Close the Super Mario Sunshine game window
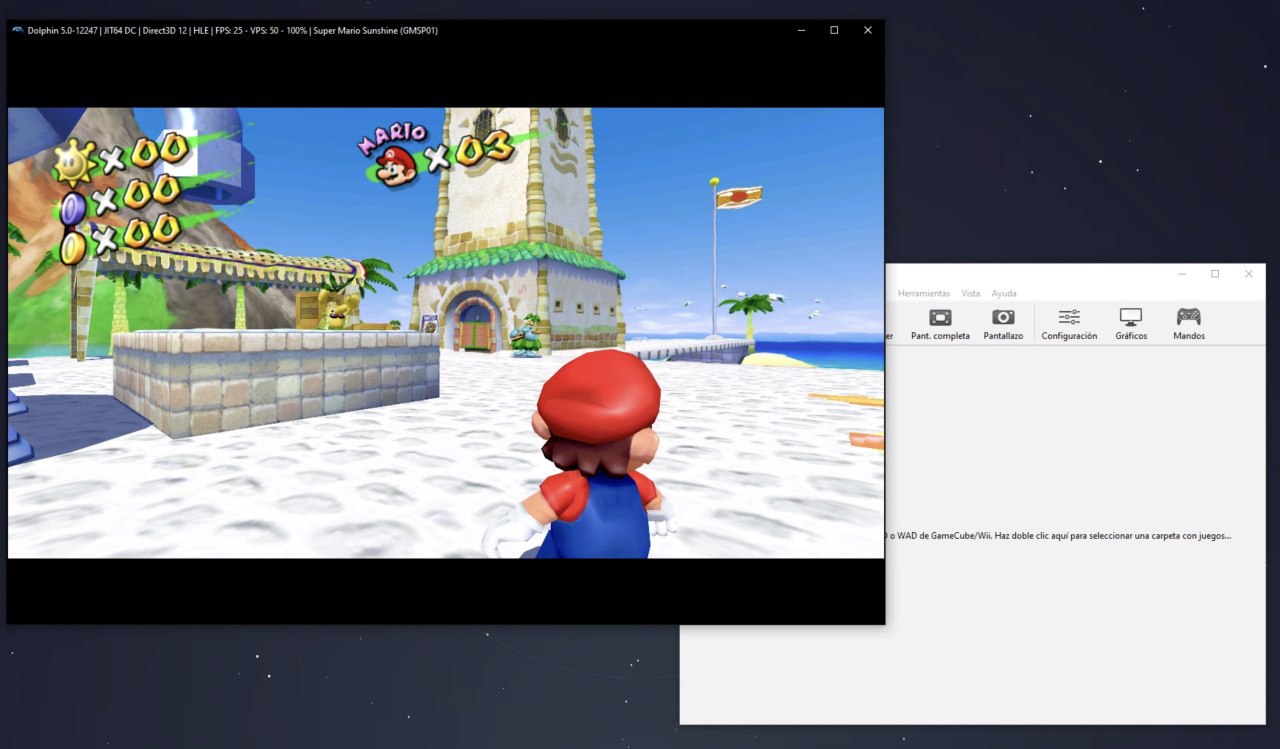This screenshot has width=1280, height=749. point(867,30)
